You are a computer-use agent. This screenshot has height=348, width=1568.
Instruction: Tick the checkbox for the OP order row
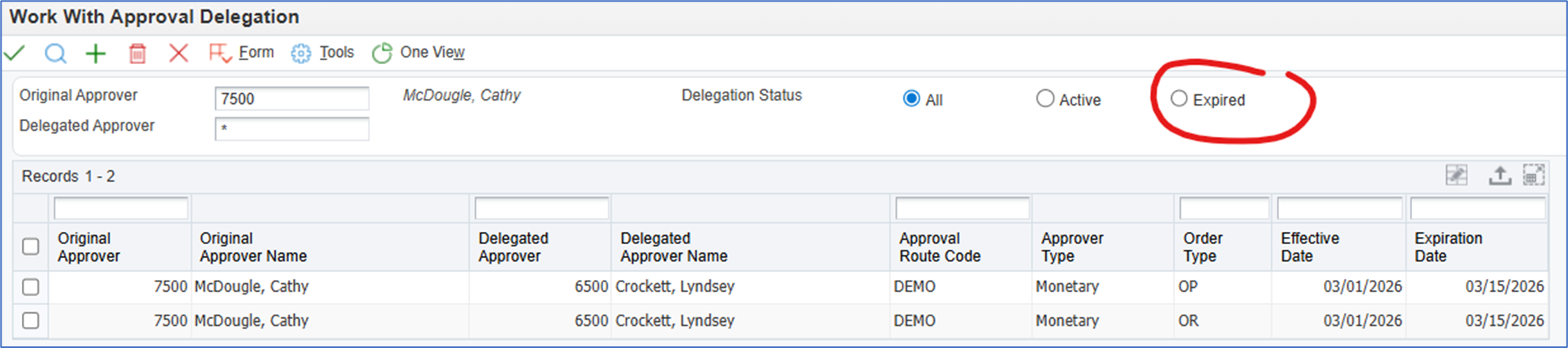31,287
